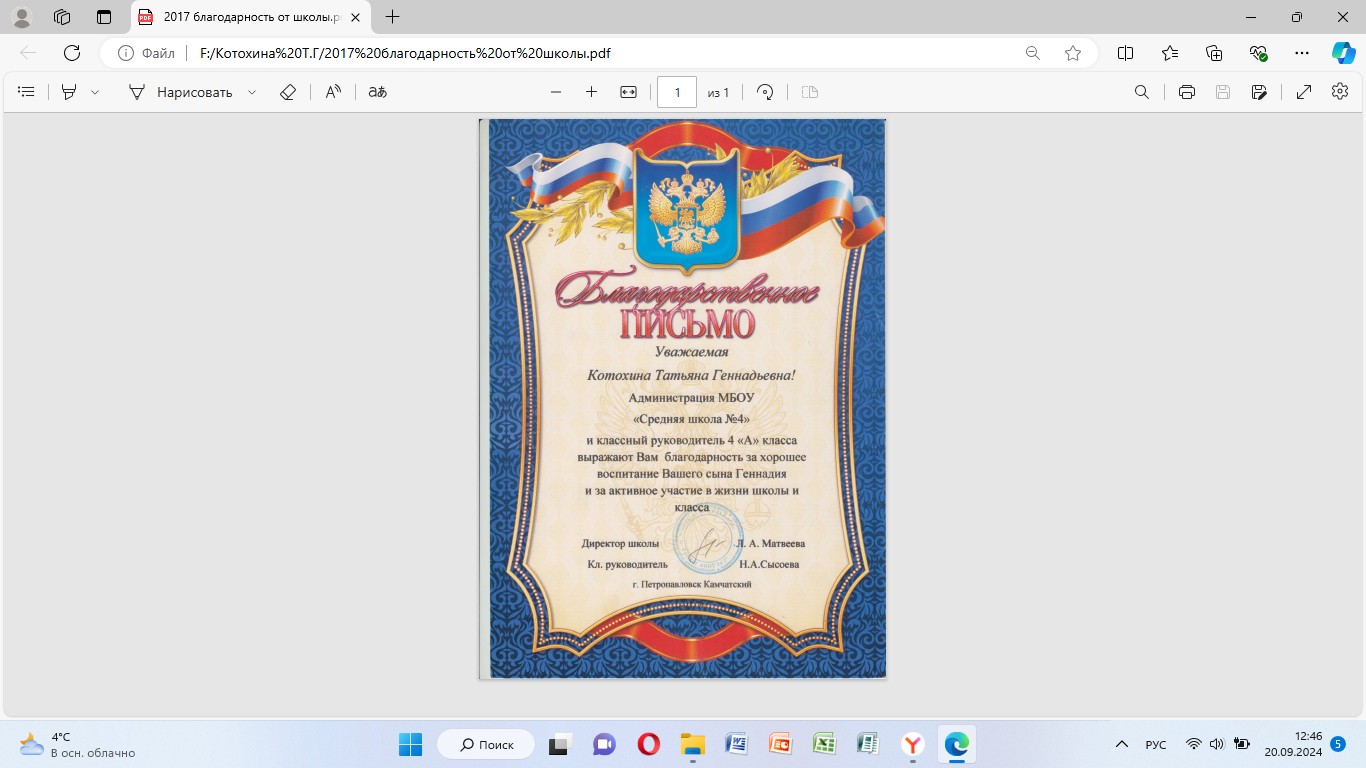
Task: Toggle fit to width view
Action: [x=628, y=92]
